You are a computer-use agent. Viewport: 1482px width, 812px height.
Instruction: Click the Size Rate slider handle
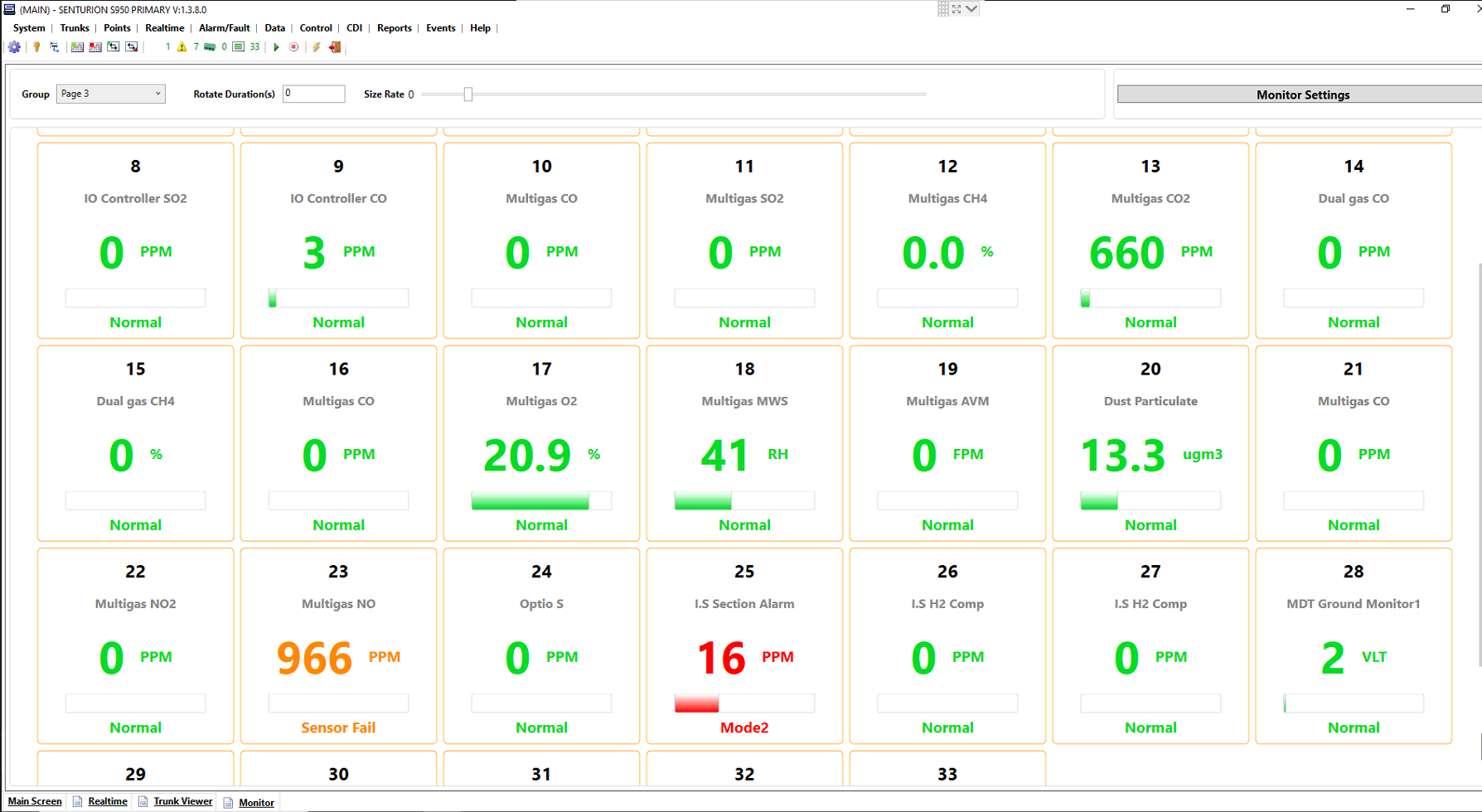pyautogui.click(x=468, y=94)
